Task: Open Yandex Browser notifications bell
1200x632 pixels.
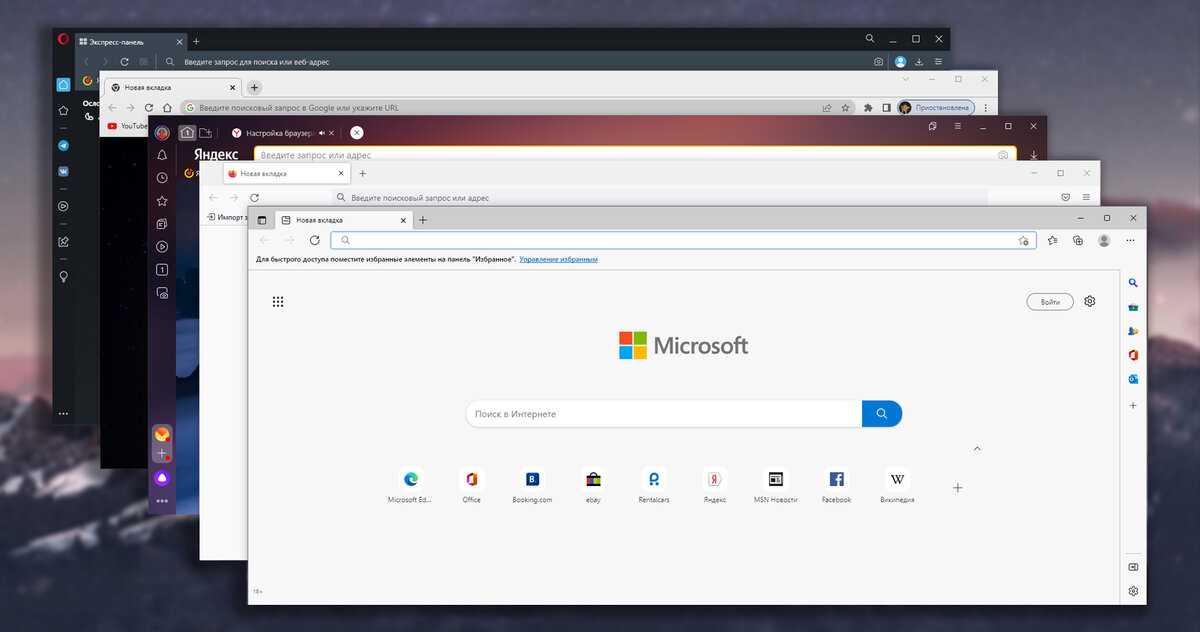Action: coord(162,155)
